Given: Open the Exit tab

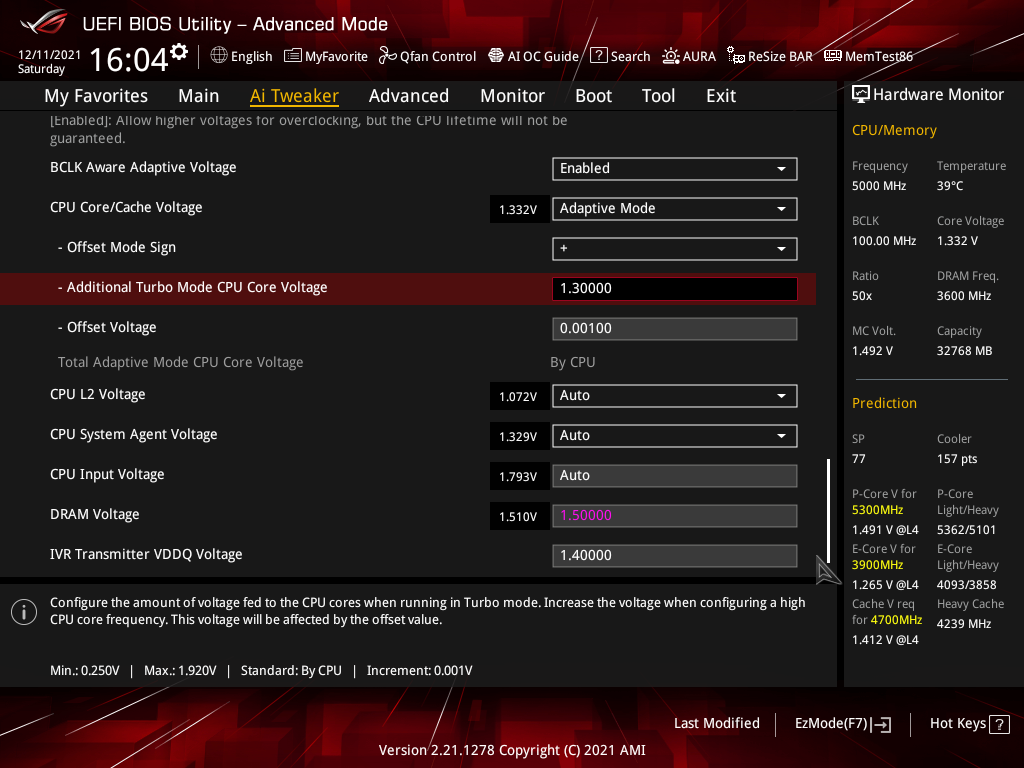Looking at the screenshot, I should coord(721,96).
